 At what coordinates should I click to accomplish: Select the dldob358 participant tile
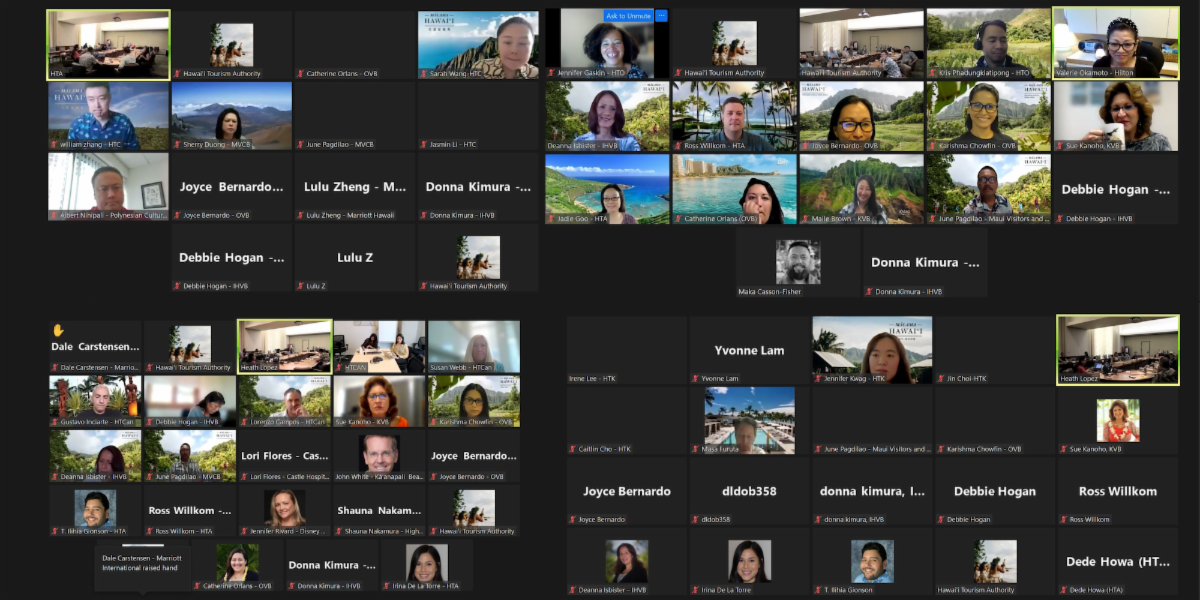pyautogui.click(x=749, y=491)
